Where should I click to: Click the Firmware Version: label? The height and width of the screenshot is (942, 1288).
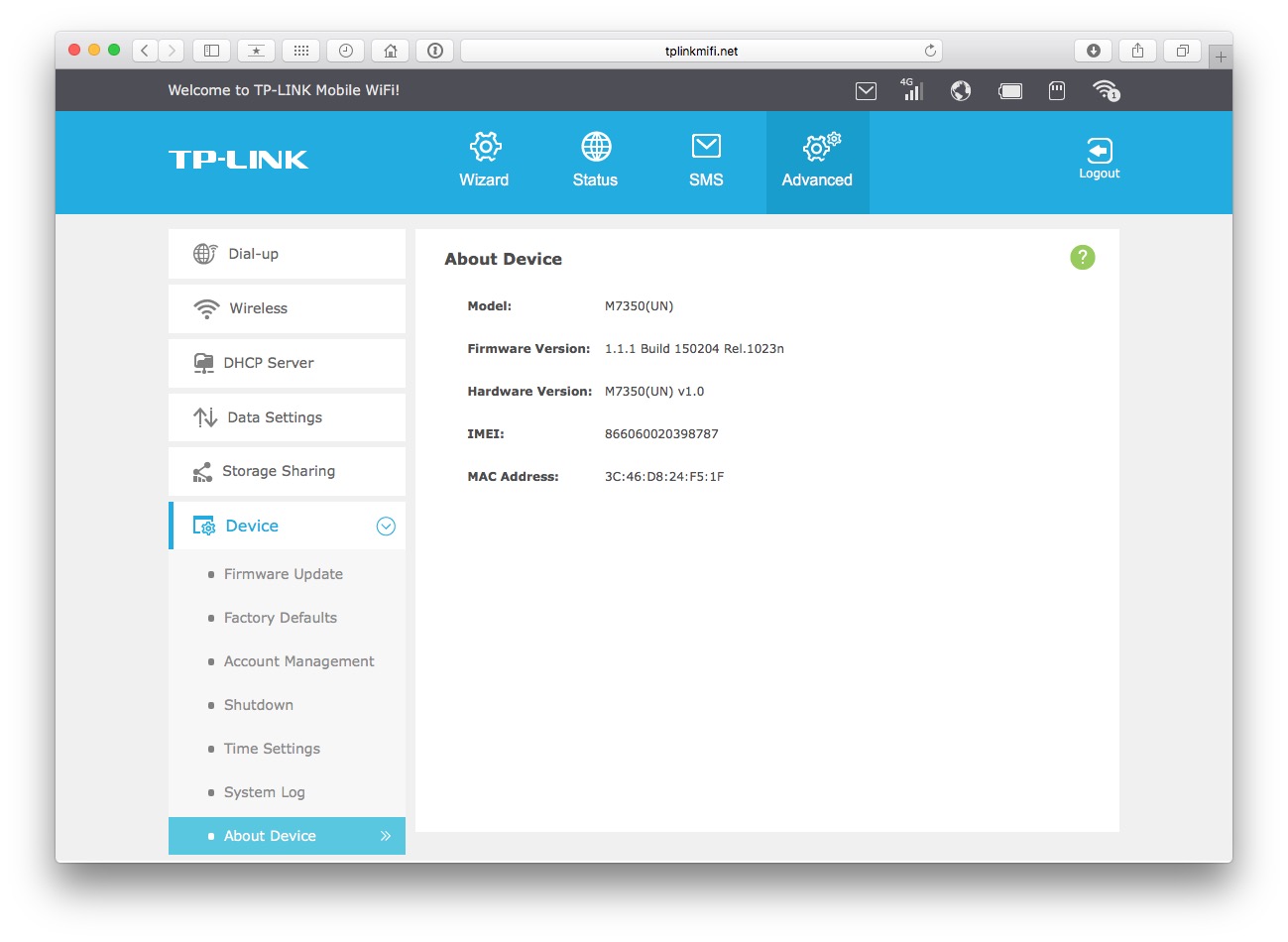pos(528,349)
